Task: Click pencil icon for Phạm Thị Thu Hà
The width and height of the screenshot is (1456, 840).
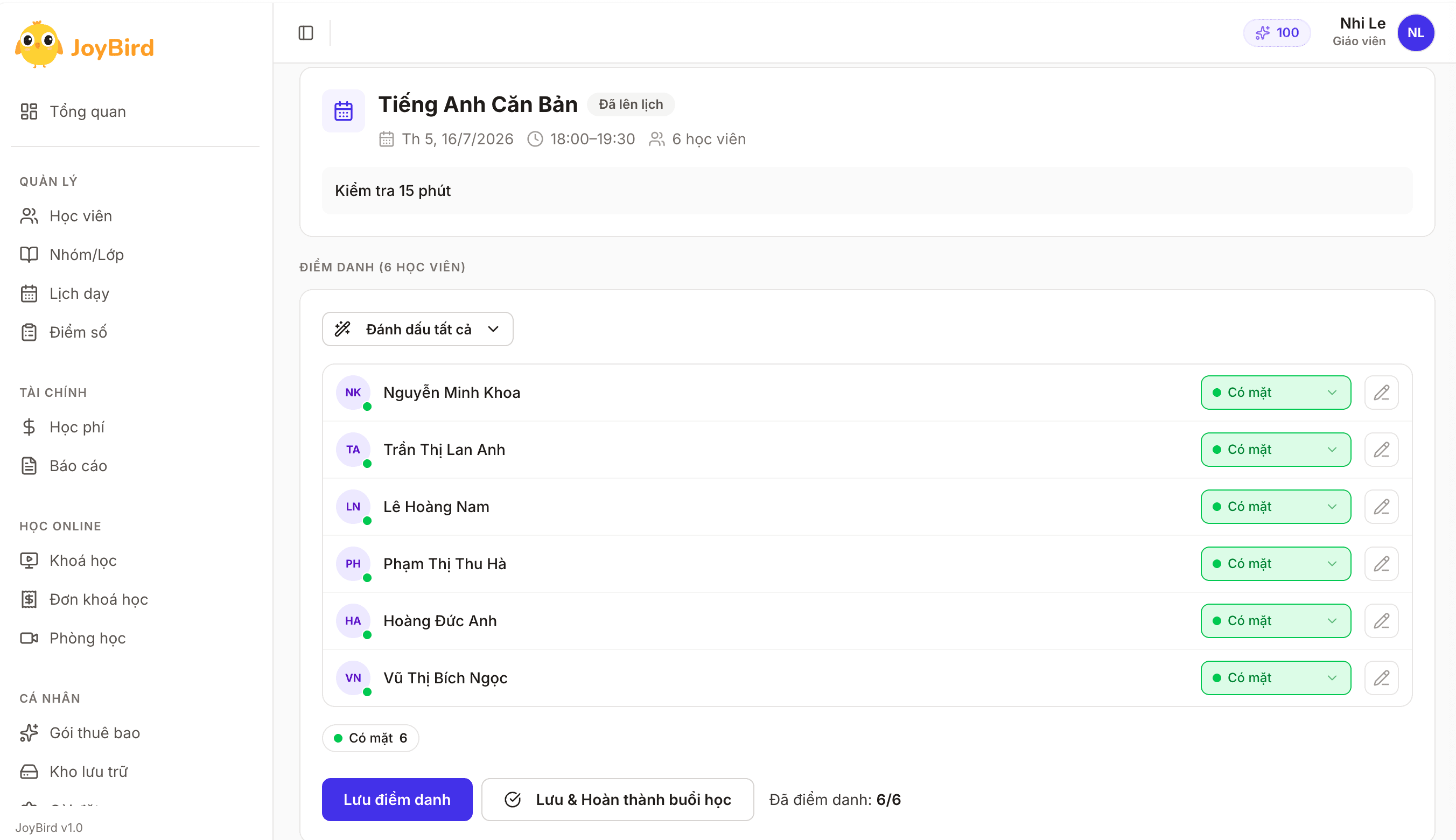Action: click(1381, 564)
